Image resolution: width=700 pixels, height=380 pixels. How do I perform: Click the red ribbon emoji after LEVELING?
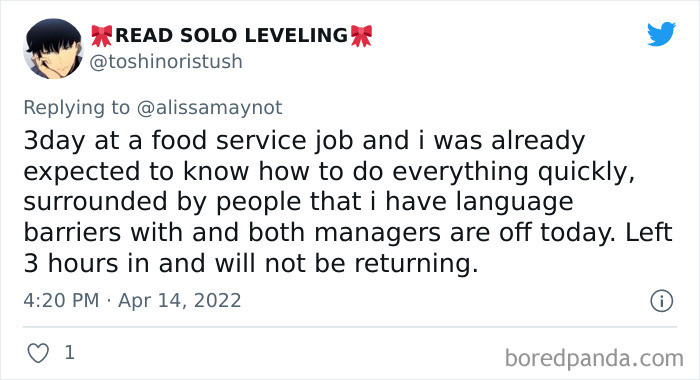tap(361, 36)
